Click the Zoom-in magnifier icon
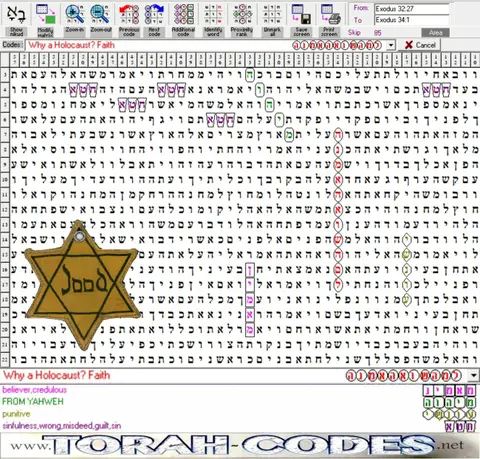Image resolution: width=480 pixels, height=459 pixels. point(75,14)
